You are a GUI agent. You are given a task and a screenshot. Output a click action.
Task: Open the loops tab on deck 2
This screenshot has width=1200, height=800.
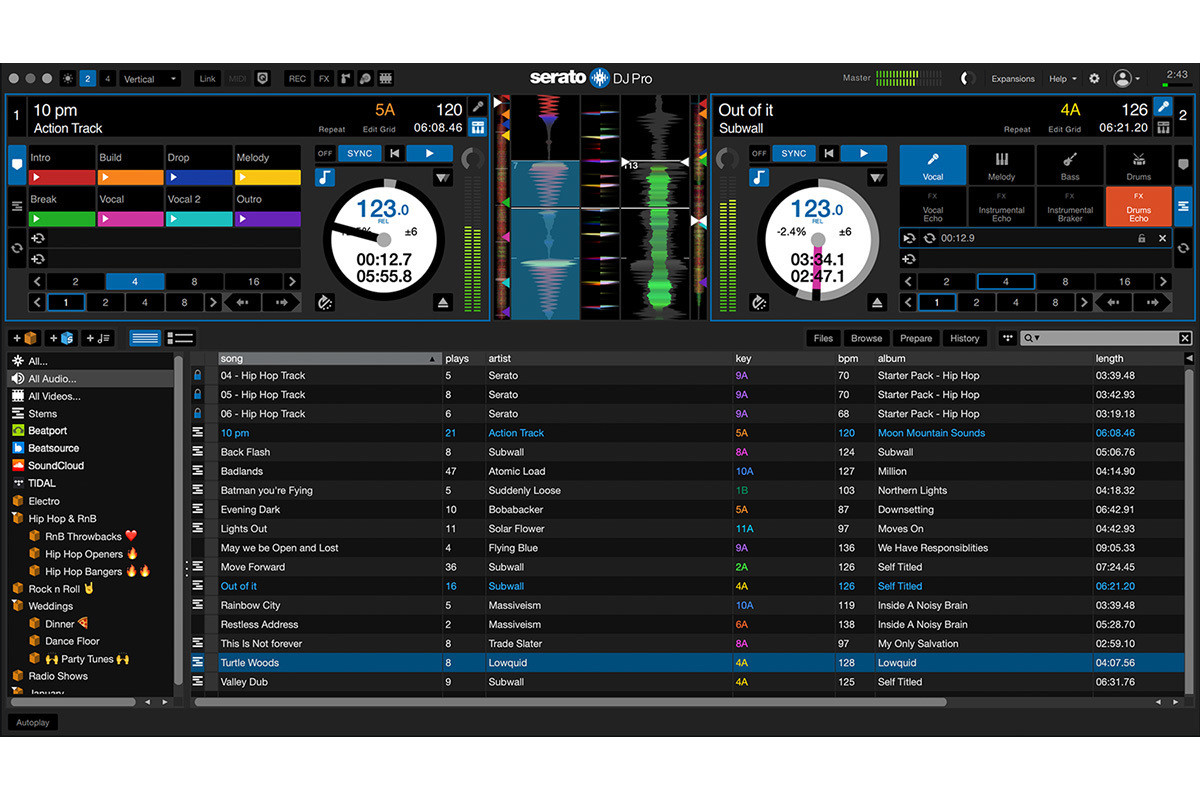[x=1183, y=248]
